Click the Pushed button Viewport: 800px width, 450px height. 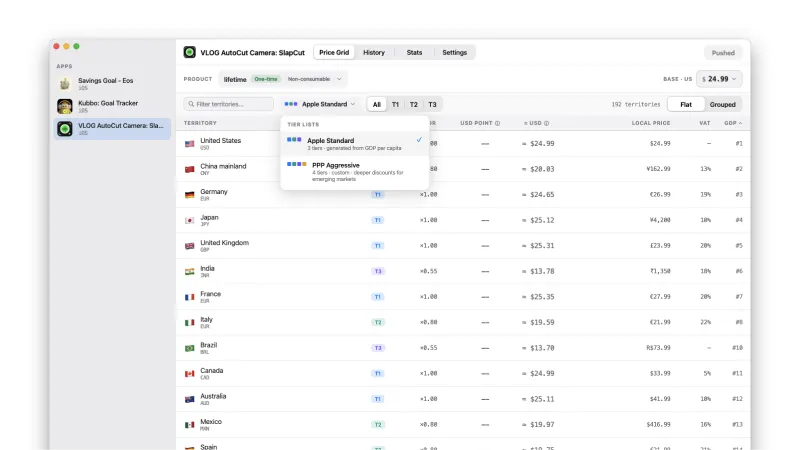click(x=723, y=53)
